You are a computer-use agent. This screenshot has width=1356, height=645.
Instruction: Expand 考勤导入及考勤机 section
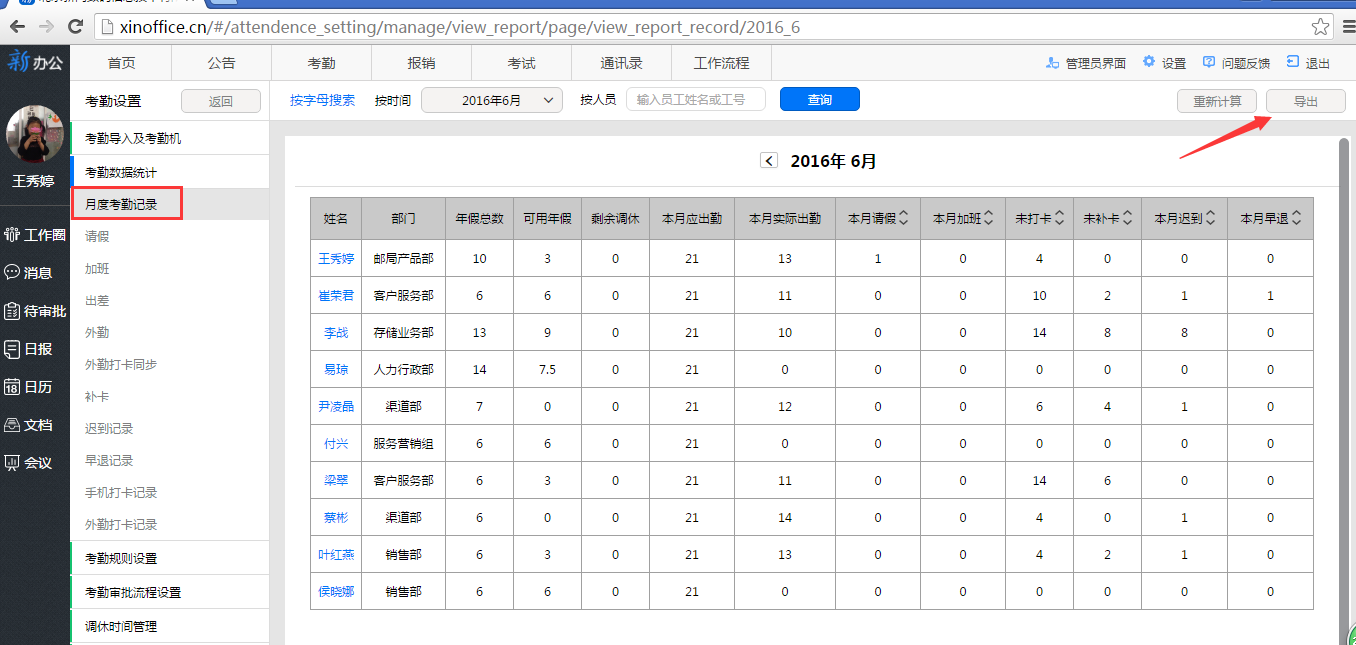click(170, 138)
